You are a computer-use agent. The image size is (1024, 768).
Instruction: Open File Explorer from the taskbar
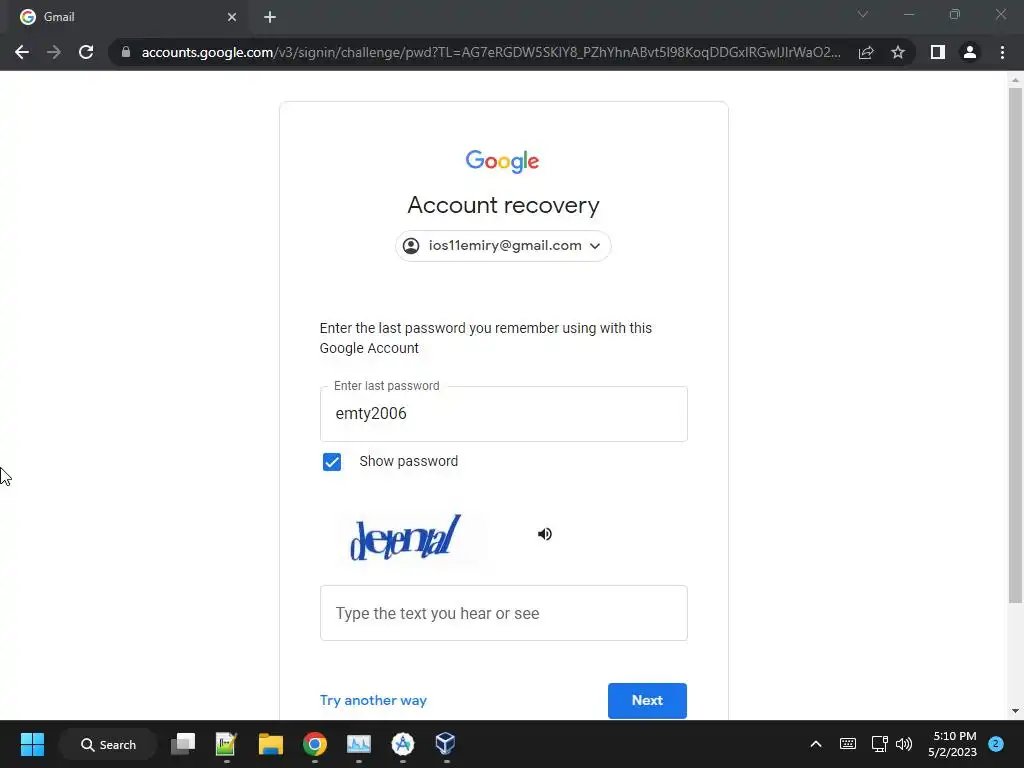pyautogui.click(x=270, y=744)
